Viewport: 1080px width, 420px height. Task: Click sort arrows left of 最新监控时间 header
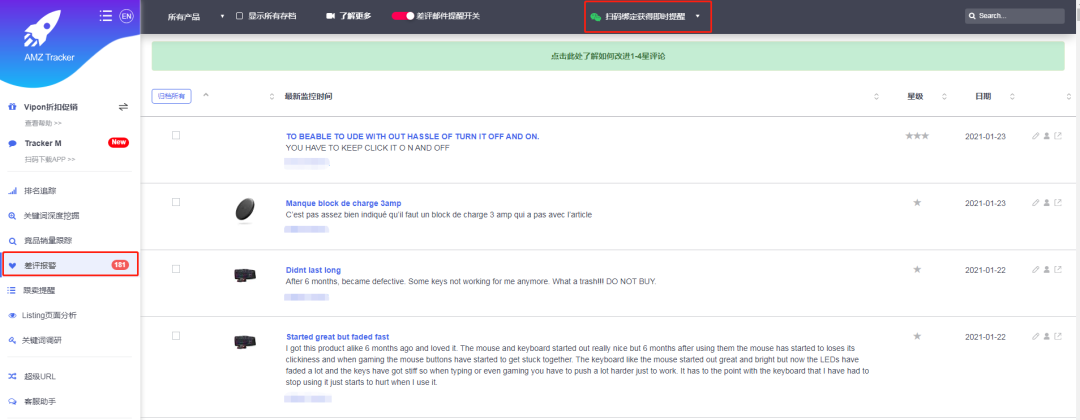pyautogui.click(x=271, y=96)
